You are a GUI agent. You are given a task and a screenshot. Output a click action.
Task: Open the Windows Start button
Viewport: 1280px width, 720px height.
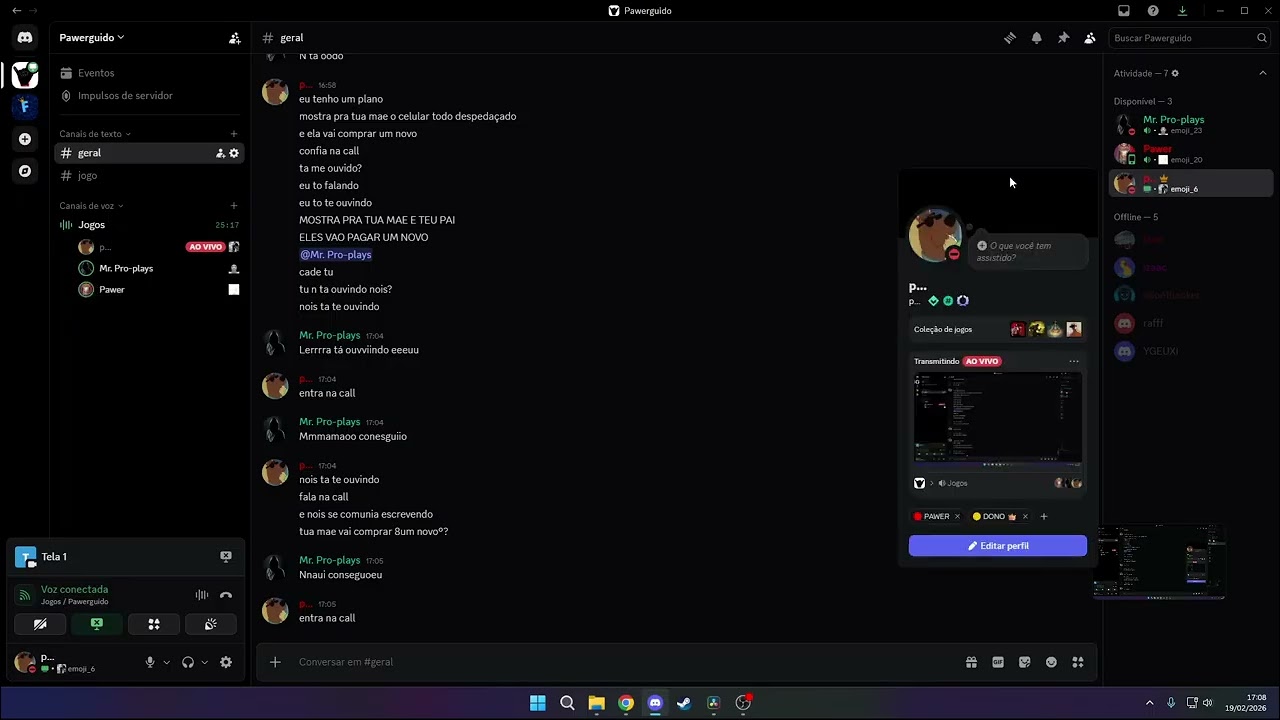click(x=538, y=703)
